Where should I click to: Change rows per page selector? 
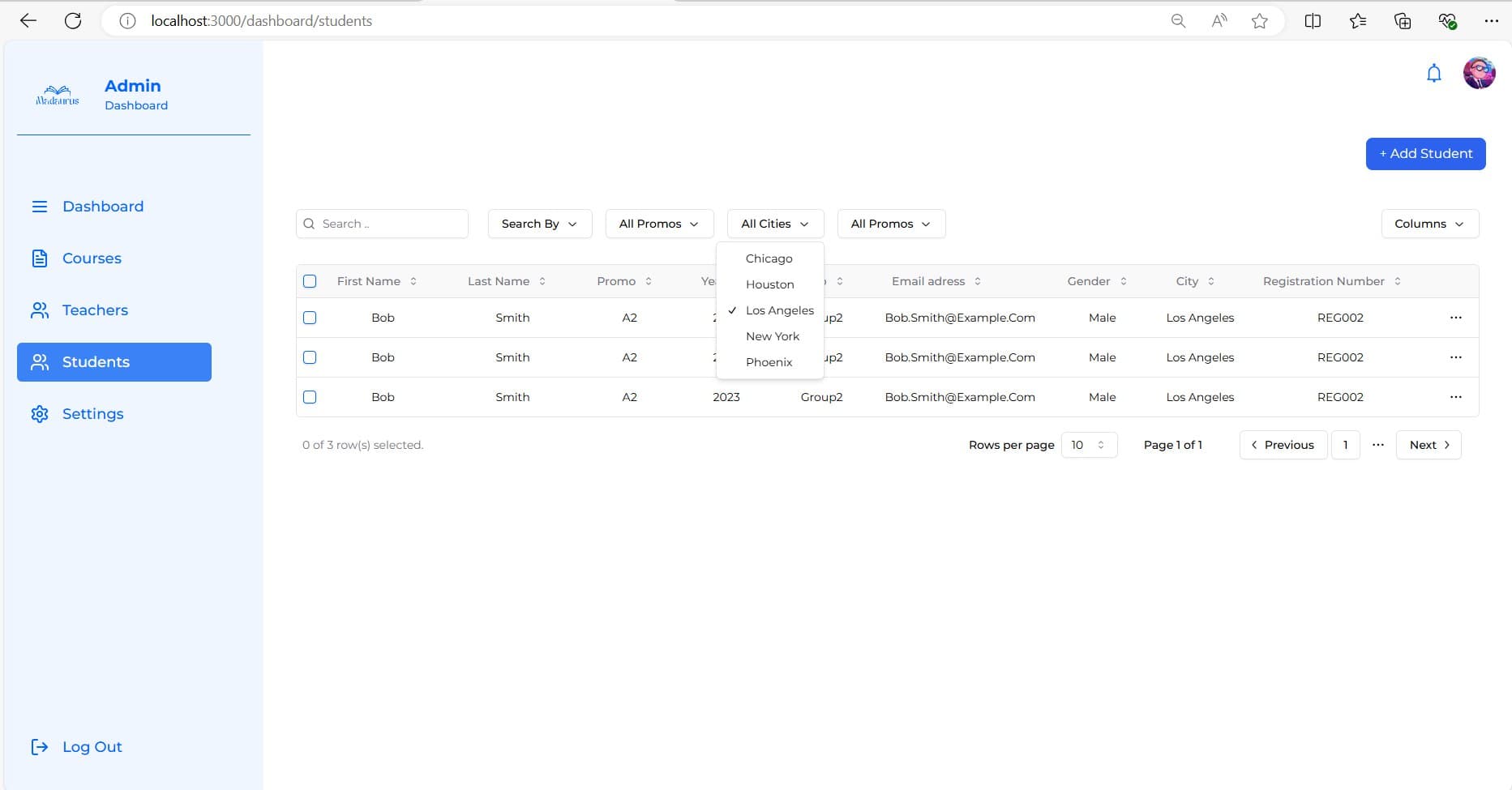point(1088,445)
